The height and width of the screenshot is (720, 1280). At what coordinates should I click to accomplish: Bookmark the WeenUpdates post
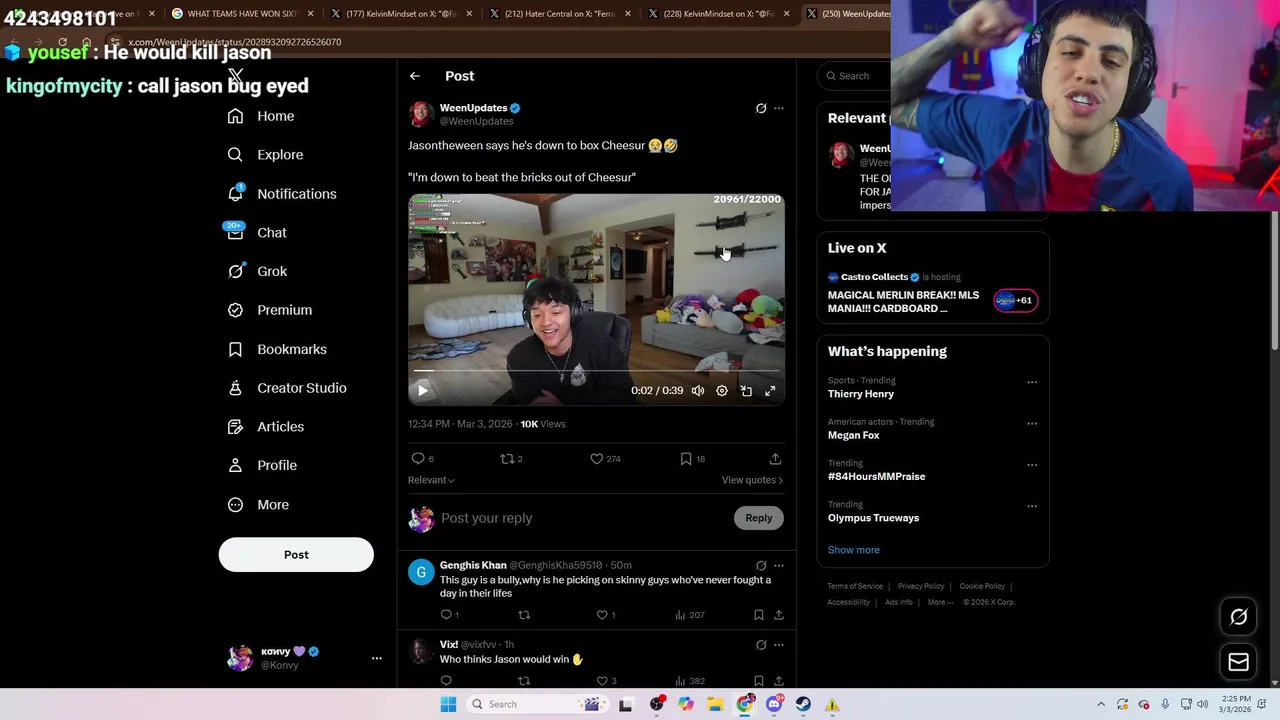click(x=686, y=459)
